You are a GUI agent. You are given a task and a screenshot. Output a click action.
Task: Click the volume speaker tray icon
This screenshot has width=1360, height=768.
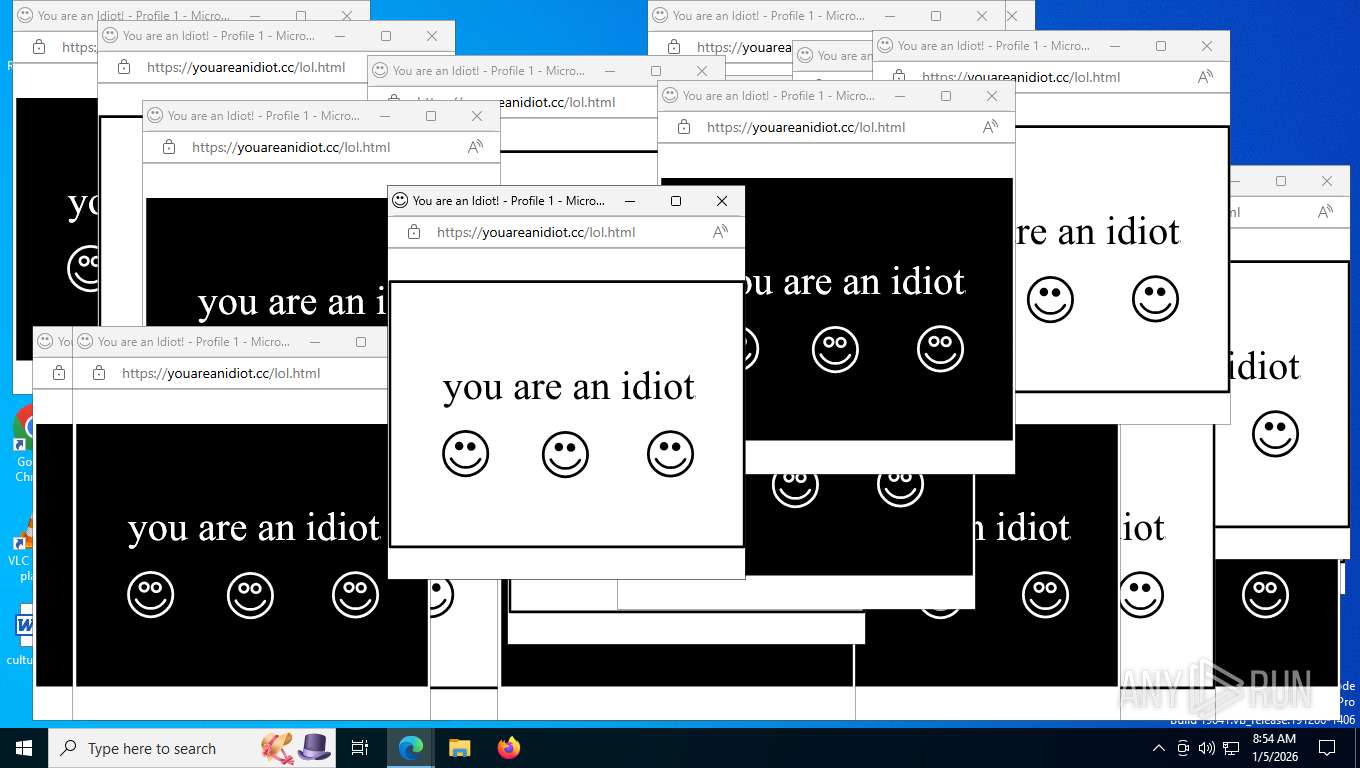pyautogui.click(x=1207, y=748)
